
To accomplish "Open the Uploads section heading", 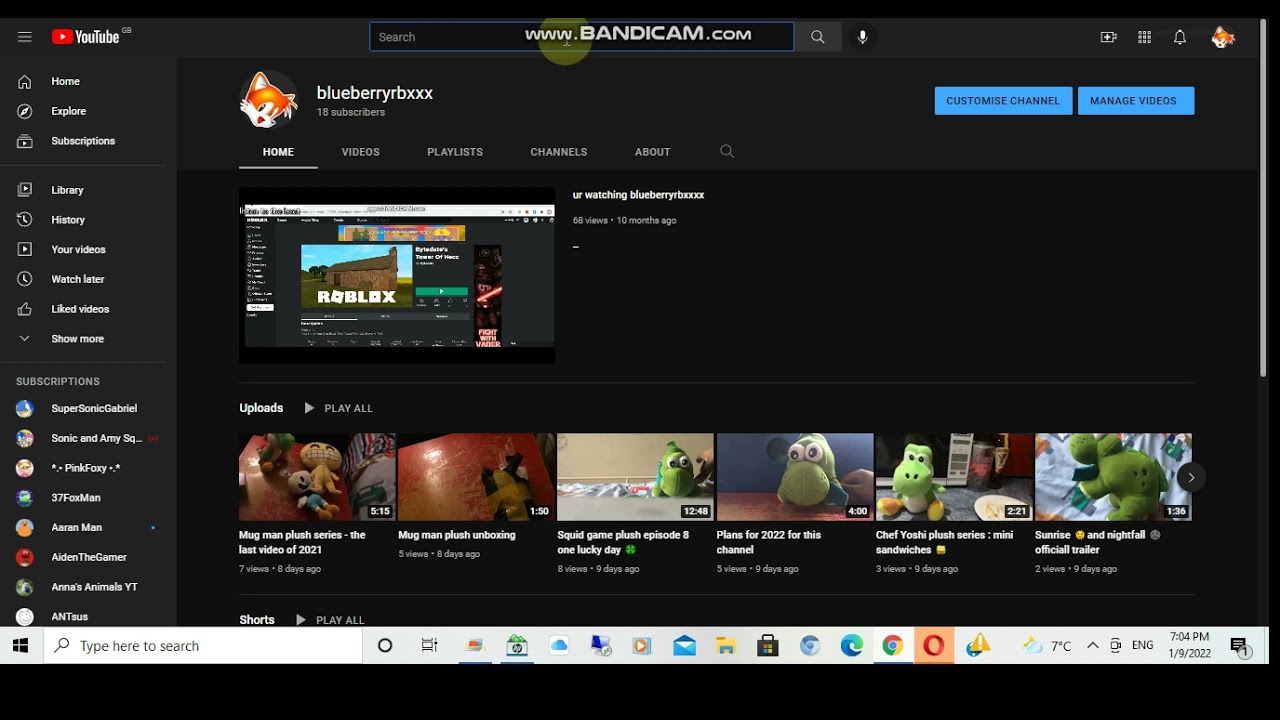I will point(261,408).
